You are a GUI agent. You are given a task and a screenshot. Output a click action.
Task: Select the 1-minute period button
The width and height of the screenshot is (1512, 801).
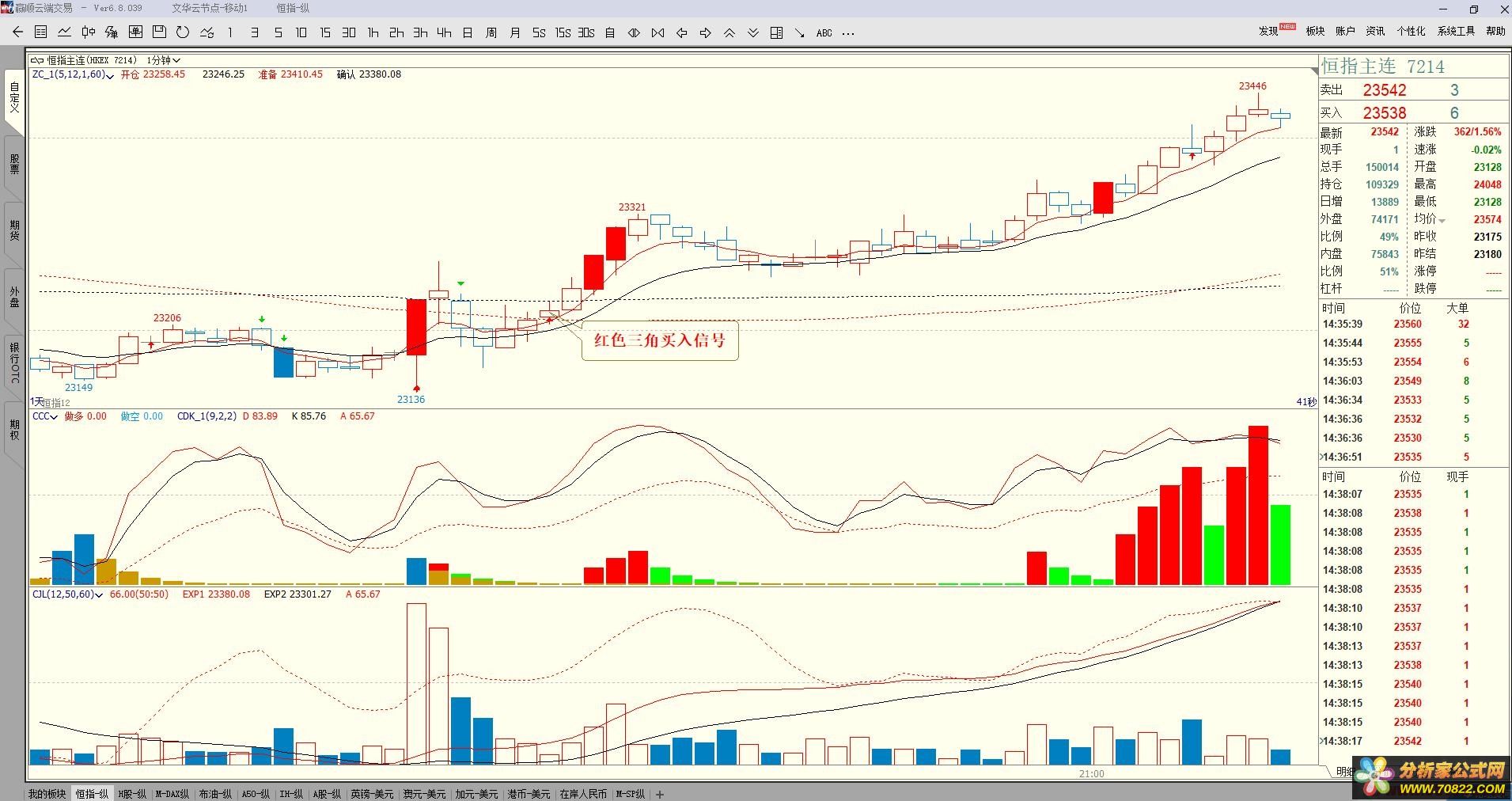pyautogui.click(x=230, y=32)
